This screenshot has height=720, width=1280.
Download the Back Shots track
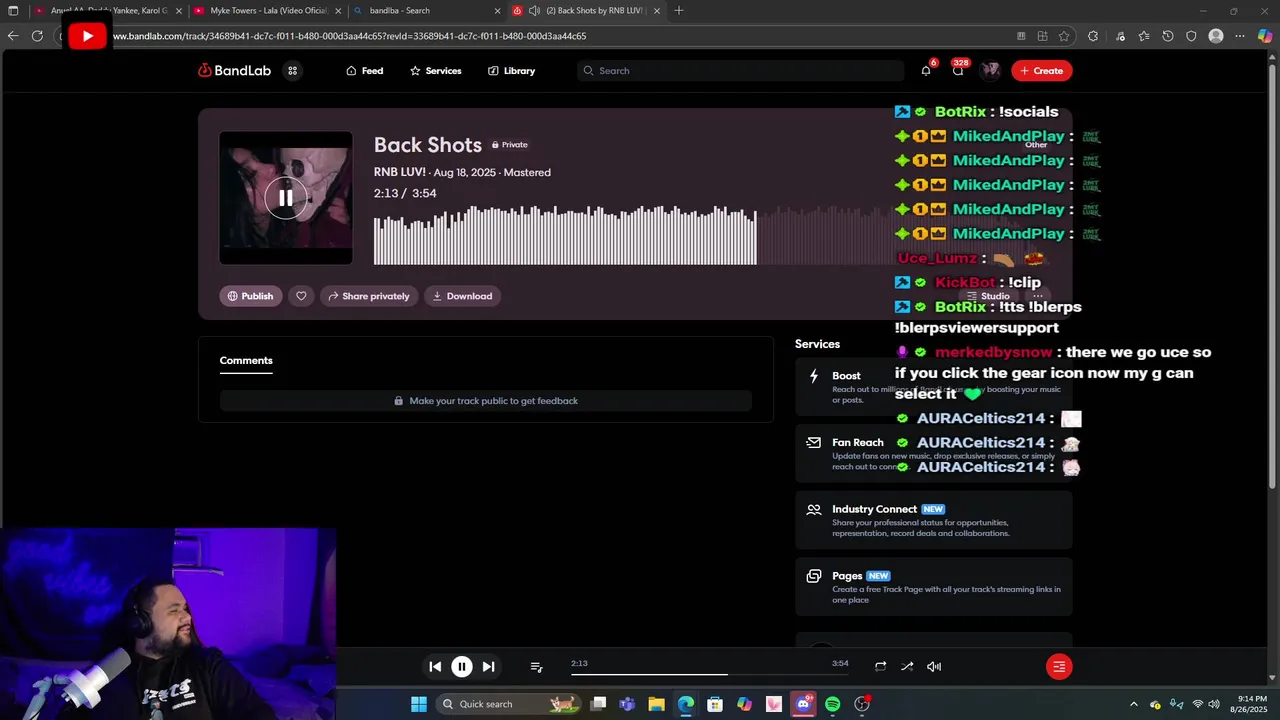[462, 296]
